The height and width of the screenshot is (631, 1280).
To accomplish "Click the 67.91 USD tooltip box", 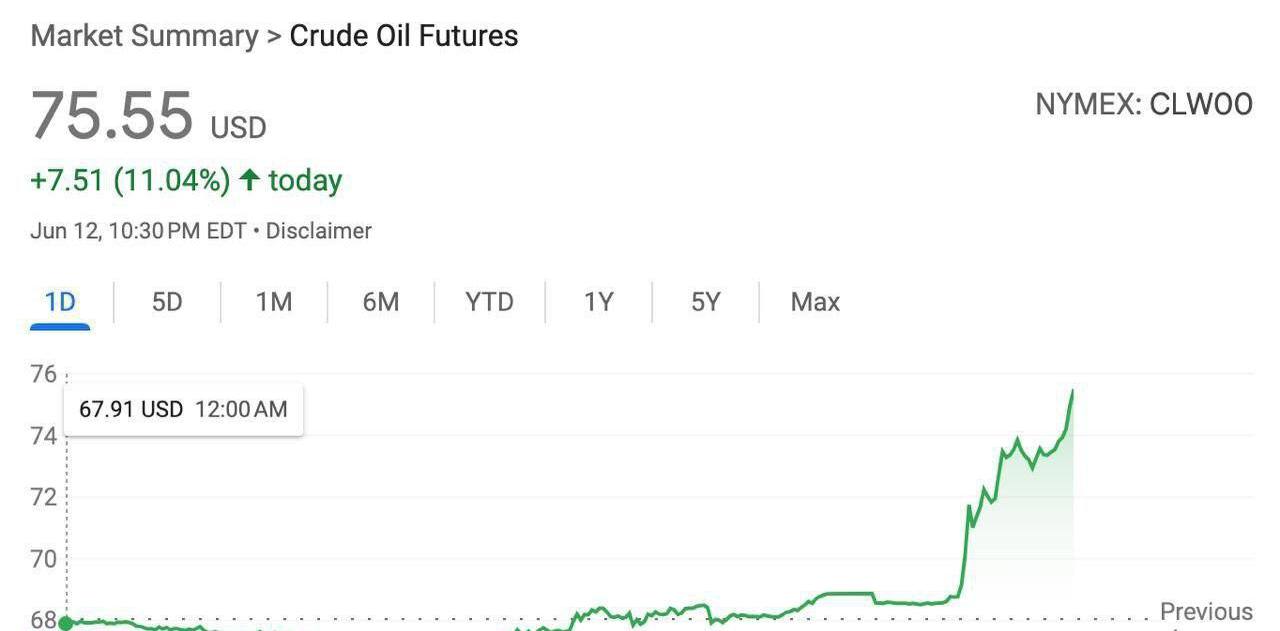I will click(184, 409).
